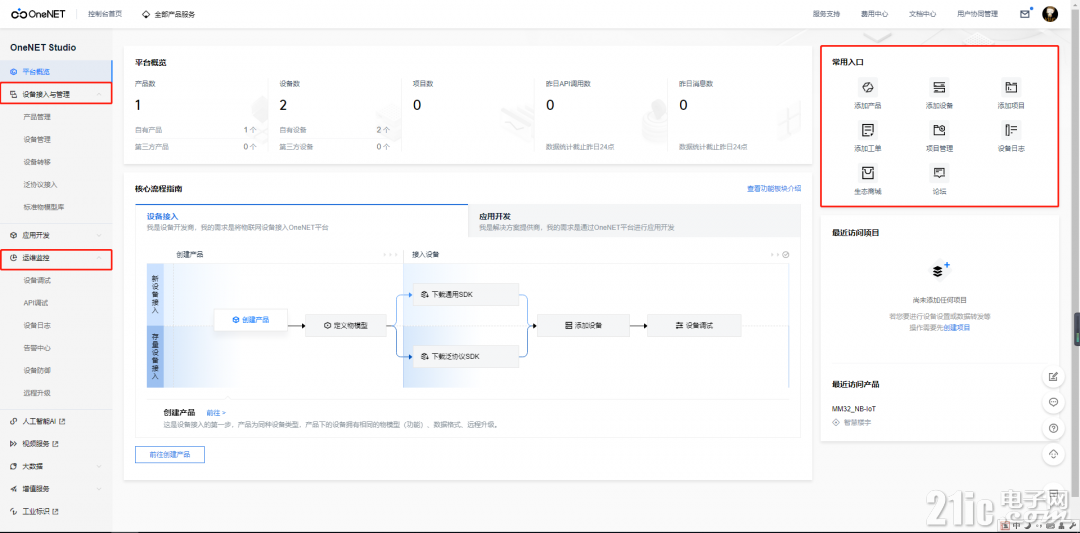The image size is (1080, 533).
Task: Select 设备日志 in the sidebar menu
Action: 37,325
